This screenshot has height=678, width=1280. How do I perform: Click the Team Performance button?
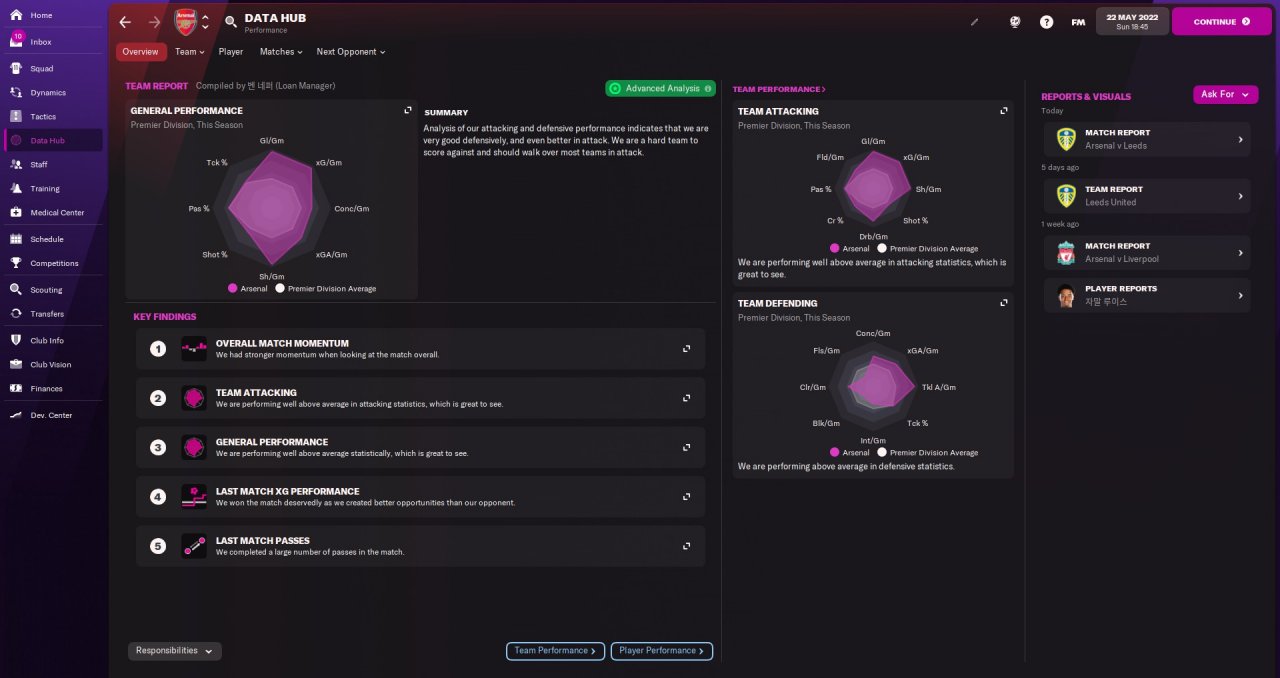click(555, 651)
